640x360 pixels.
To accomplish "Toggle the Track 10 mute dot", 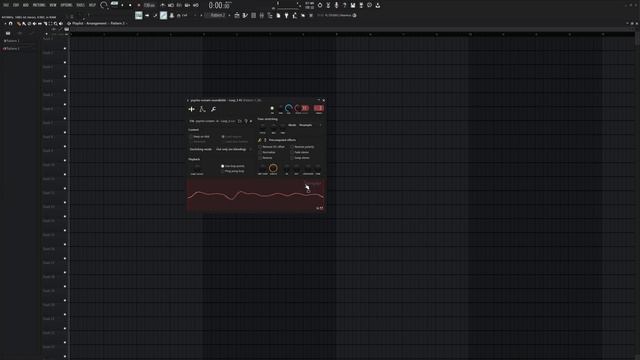I will [65, 174].
